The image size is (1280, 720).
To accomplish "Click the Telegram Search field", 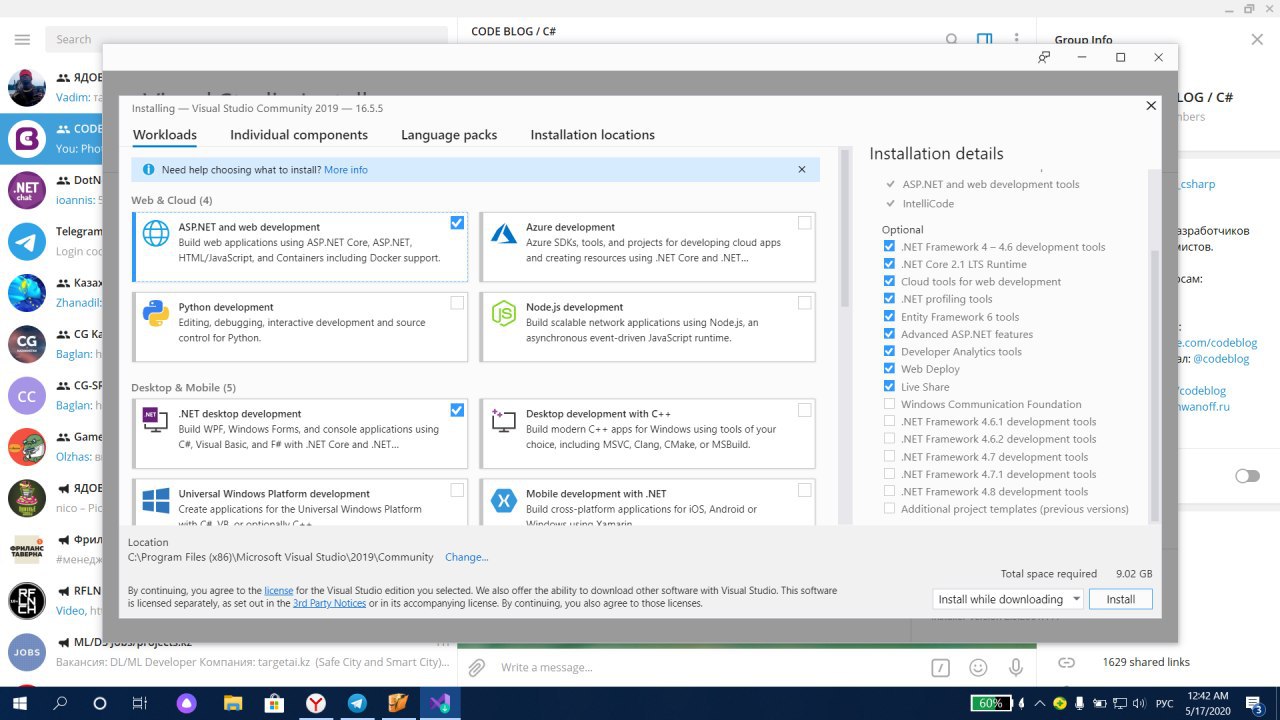I will tap(246, 39).
